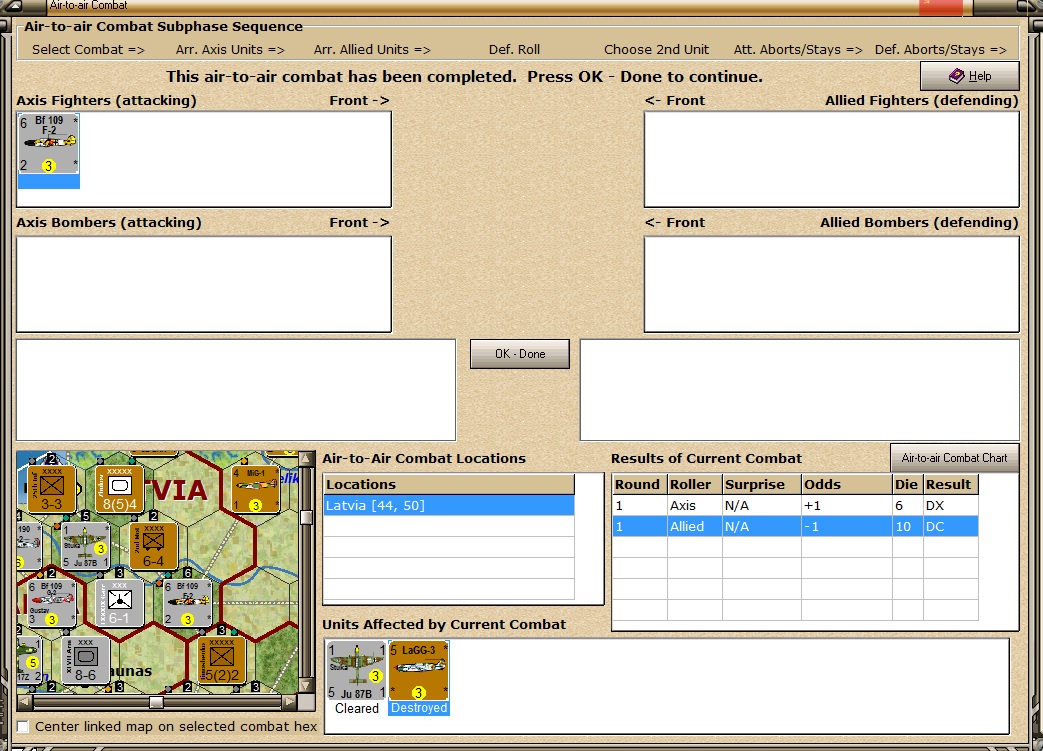Click the Choose 2nd Unit subphase step
This screenshot has width=1043, height=751.
click(656, 49)
